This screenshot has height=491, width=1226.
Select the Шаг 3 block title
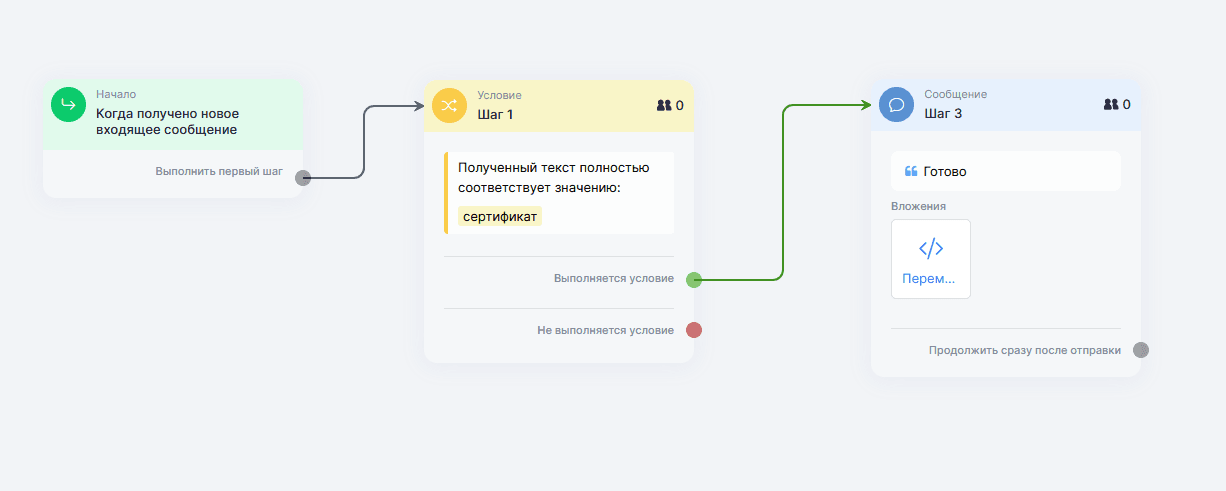[x=943, y=114]
